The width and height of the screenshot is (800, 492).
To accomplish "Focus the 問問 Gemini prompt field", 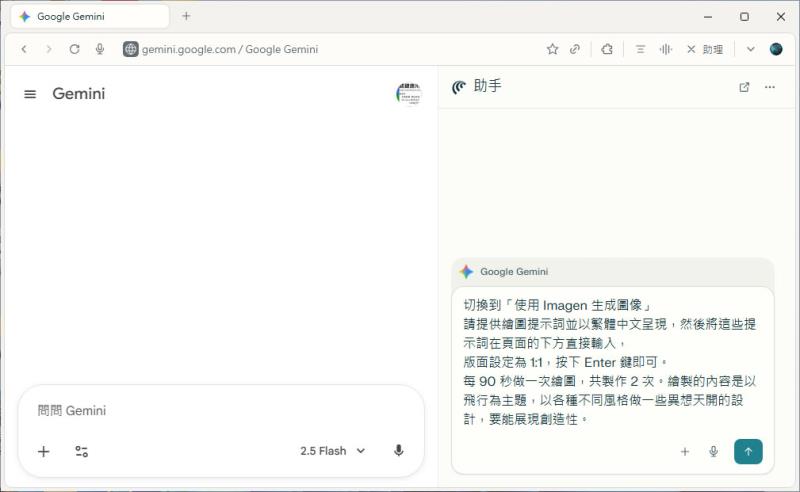I will [221, 410].
